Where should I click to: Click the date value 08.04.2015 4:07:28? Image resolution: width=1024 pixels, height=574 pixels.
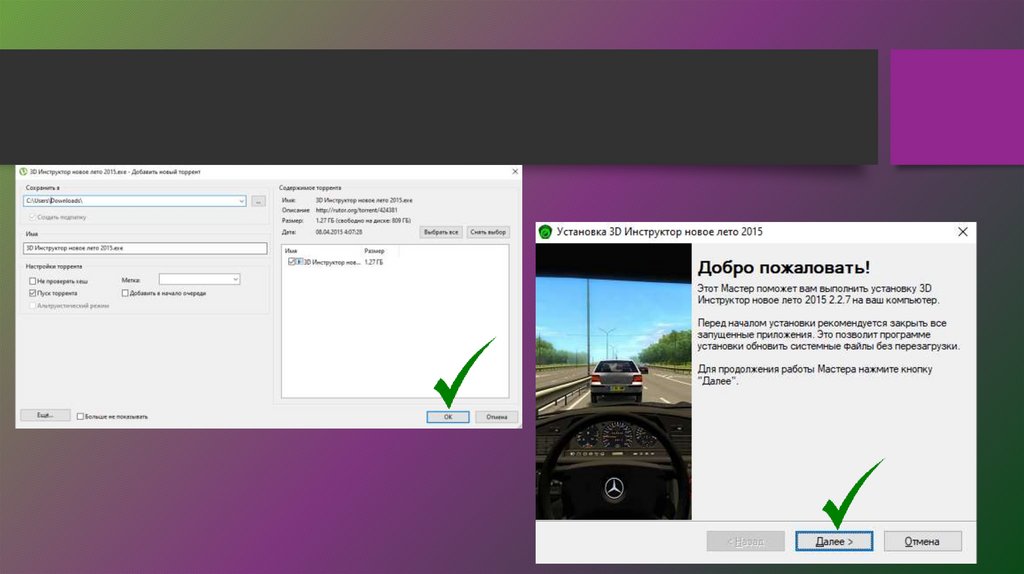339,232
